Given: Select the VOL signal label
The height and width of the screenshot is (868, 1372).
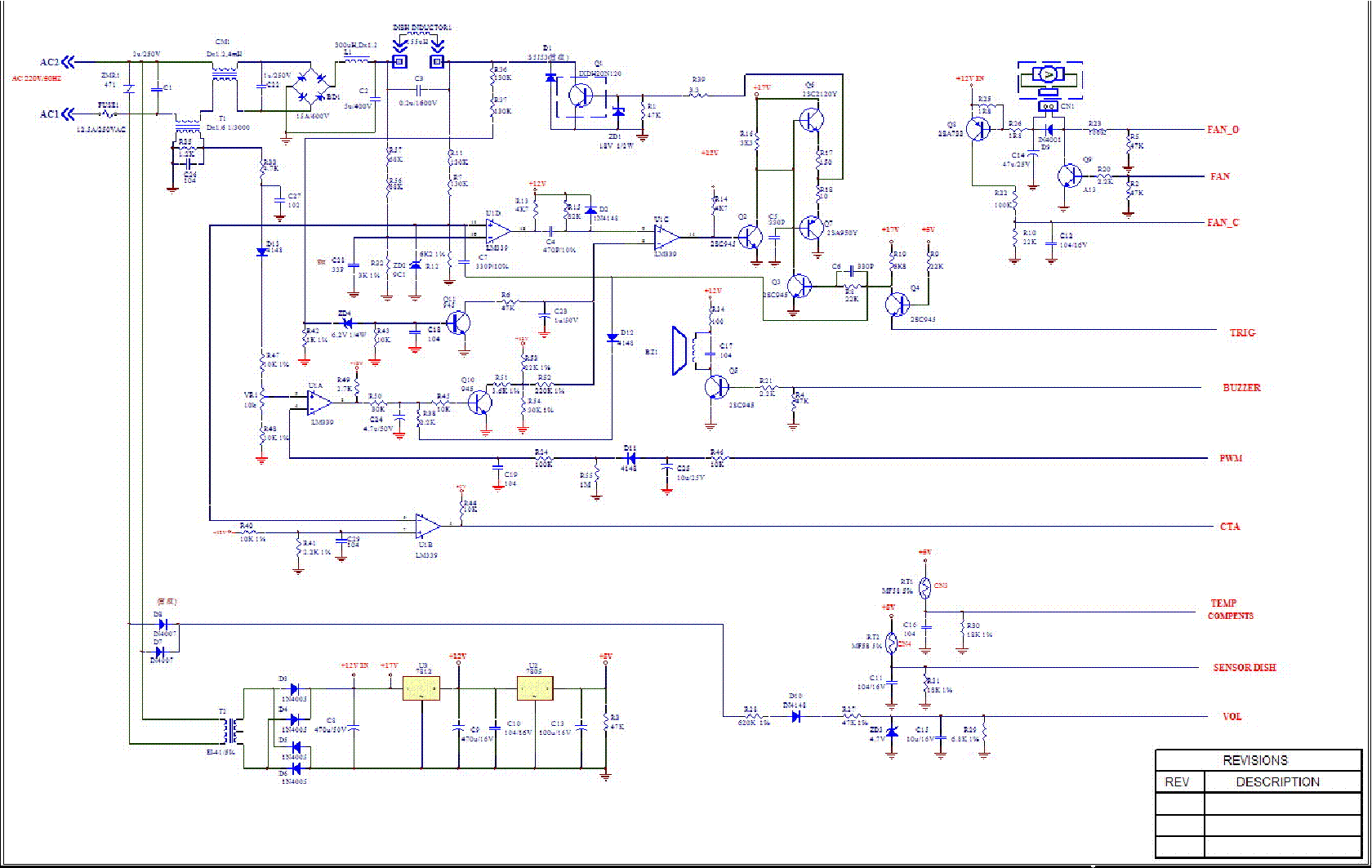Looking at the screenshot, I should [1232, 717].
